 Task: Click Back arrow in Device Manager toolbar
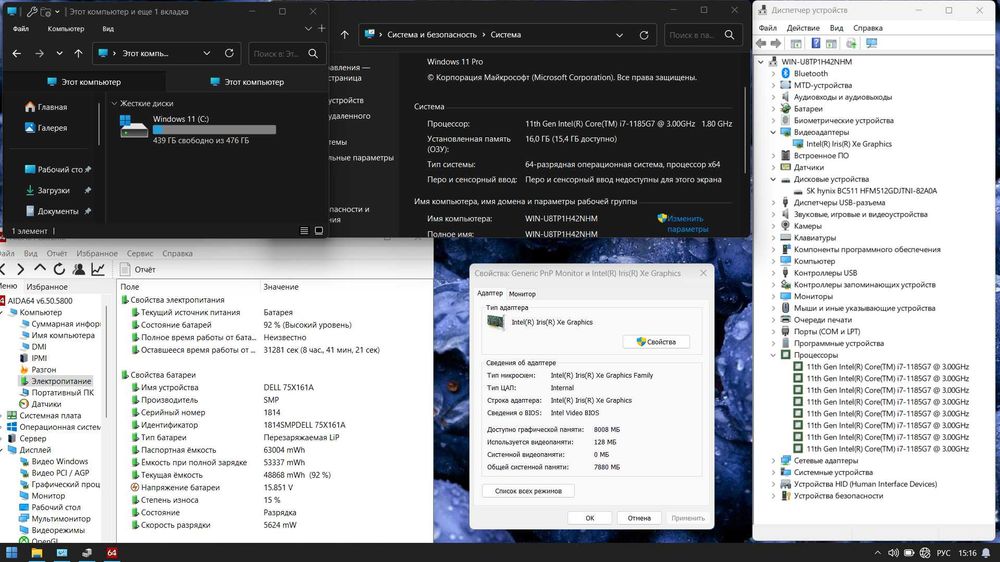point(761,43)
